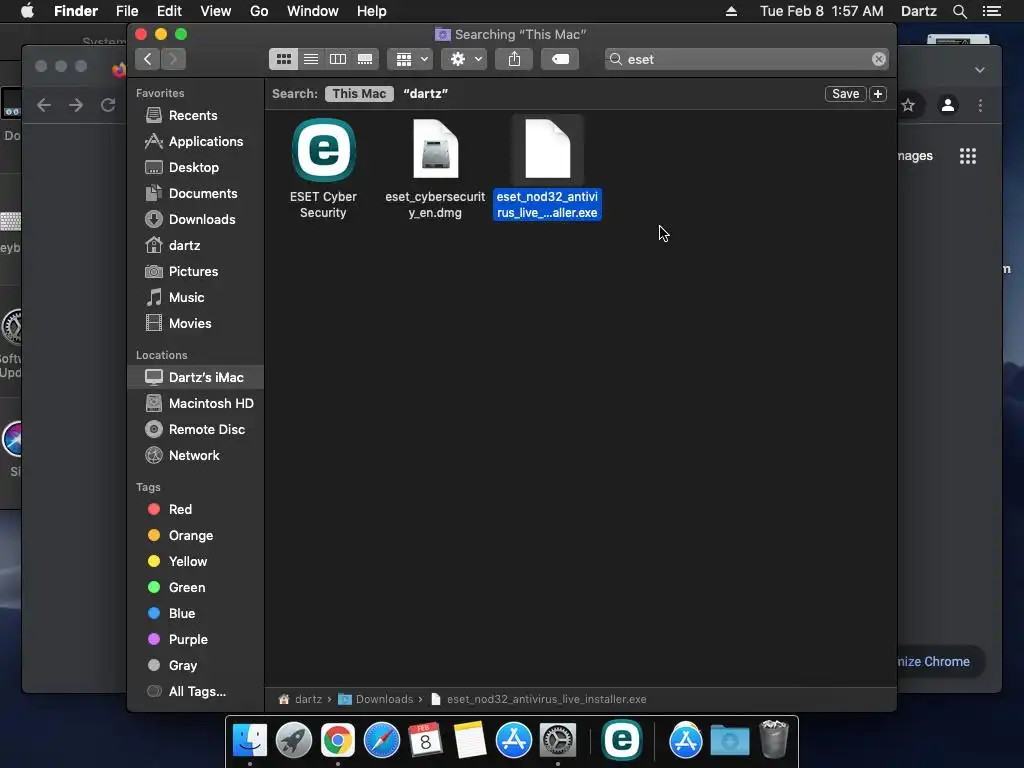
Task: Select "dartz" search scope
Action: pyautogui.click(x=426, y=94)
